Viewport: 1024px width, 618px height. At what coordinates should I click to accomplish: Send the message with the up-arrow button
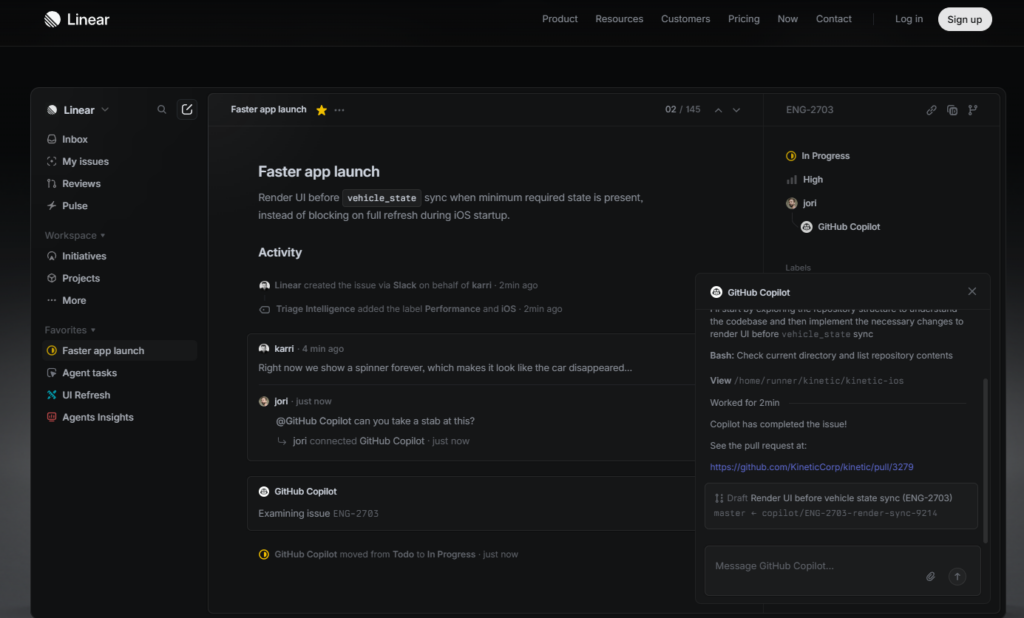(x=957, y=576)
